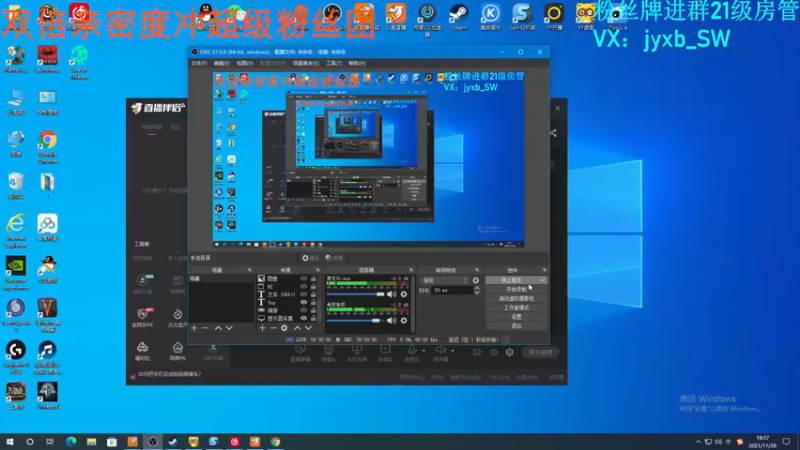Add a new scene in OBS Scenes panel

194,328
